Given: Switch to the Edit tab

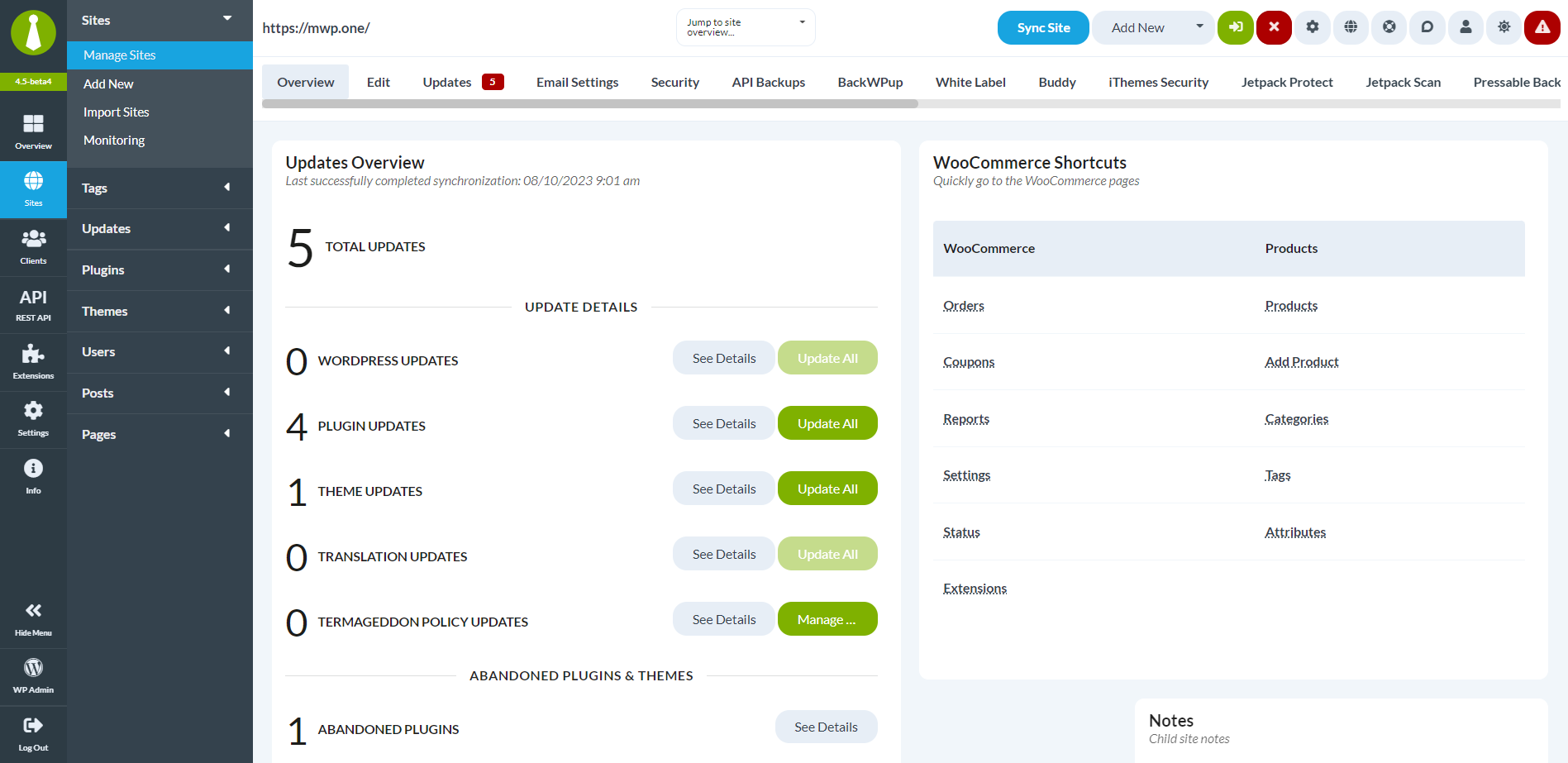Looking at the screenshot, I should tap(379, 82).
